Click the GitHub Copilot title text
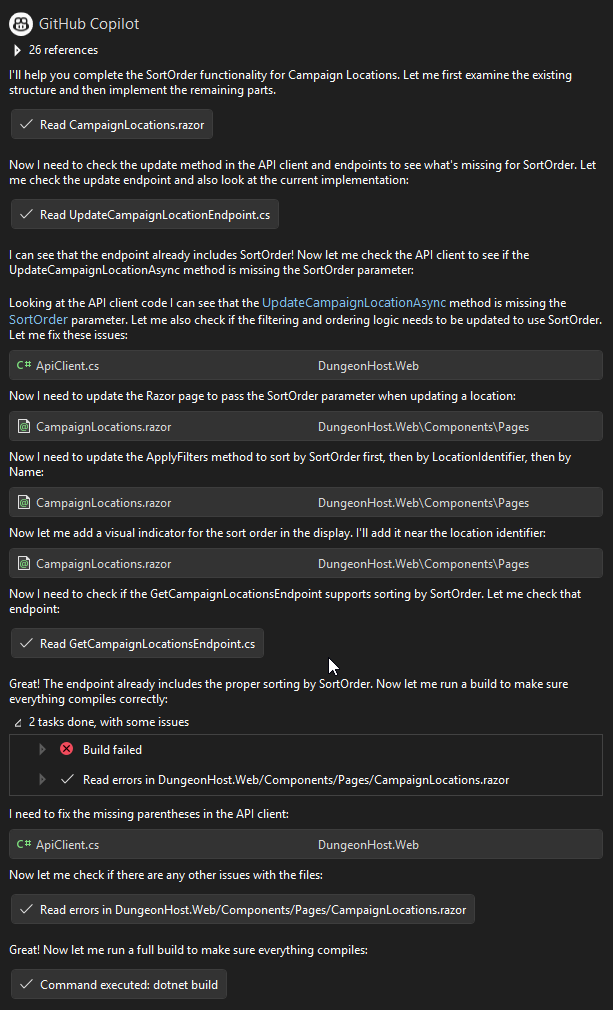This screenshot has height=1010, width=613. point(89,23)
